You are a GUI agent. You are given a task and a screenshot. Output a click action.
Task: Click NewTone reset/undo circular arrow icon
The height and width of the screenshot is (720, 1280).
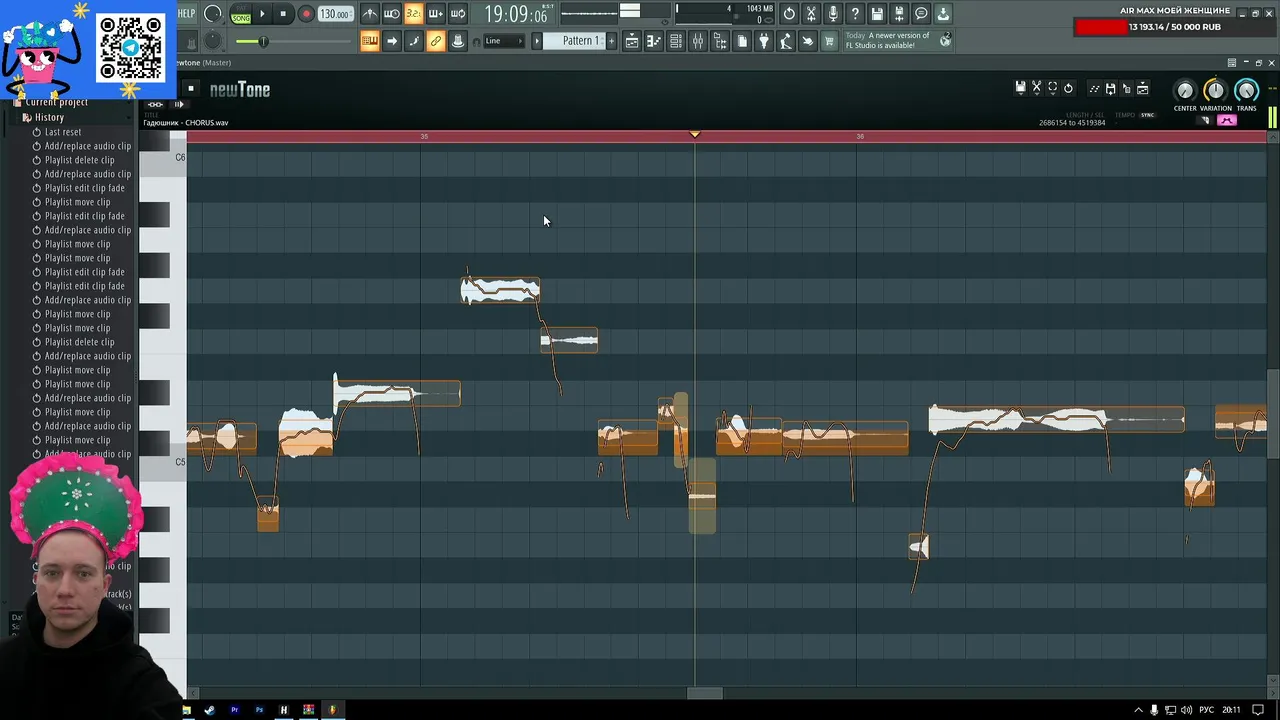(x=1068, y=88)
